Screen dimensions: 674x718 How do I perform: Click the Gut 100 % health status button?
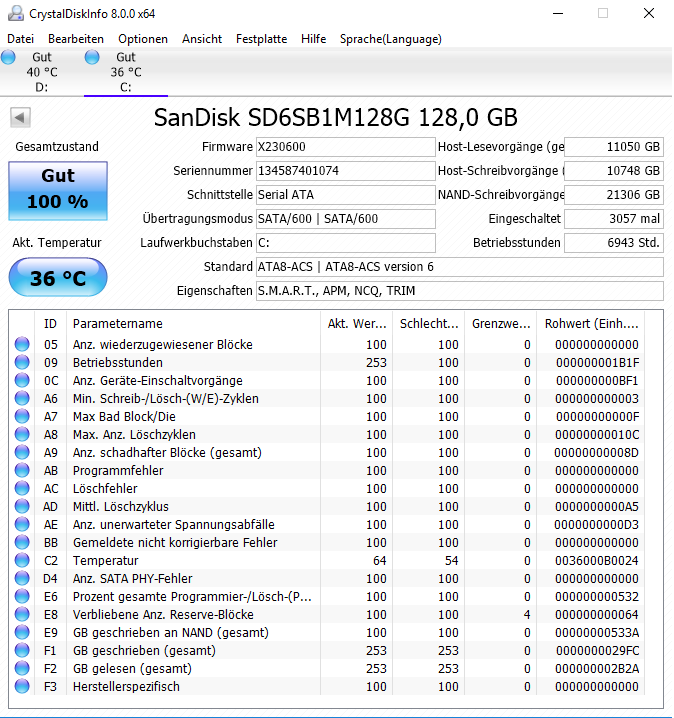pos(58,190)
